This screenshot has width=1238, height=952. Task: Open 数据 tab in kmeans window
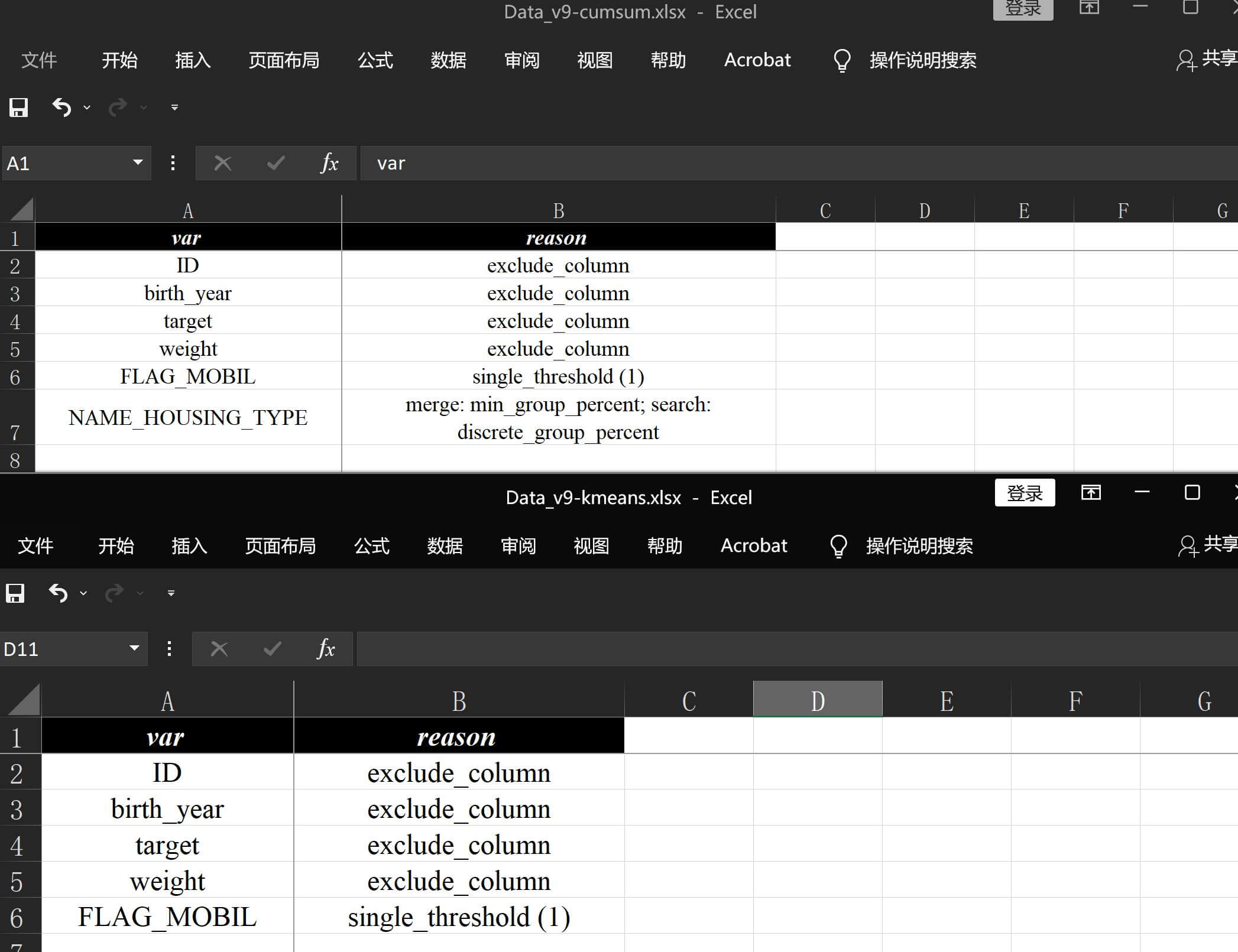click(445, 545)
